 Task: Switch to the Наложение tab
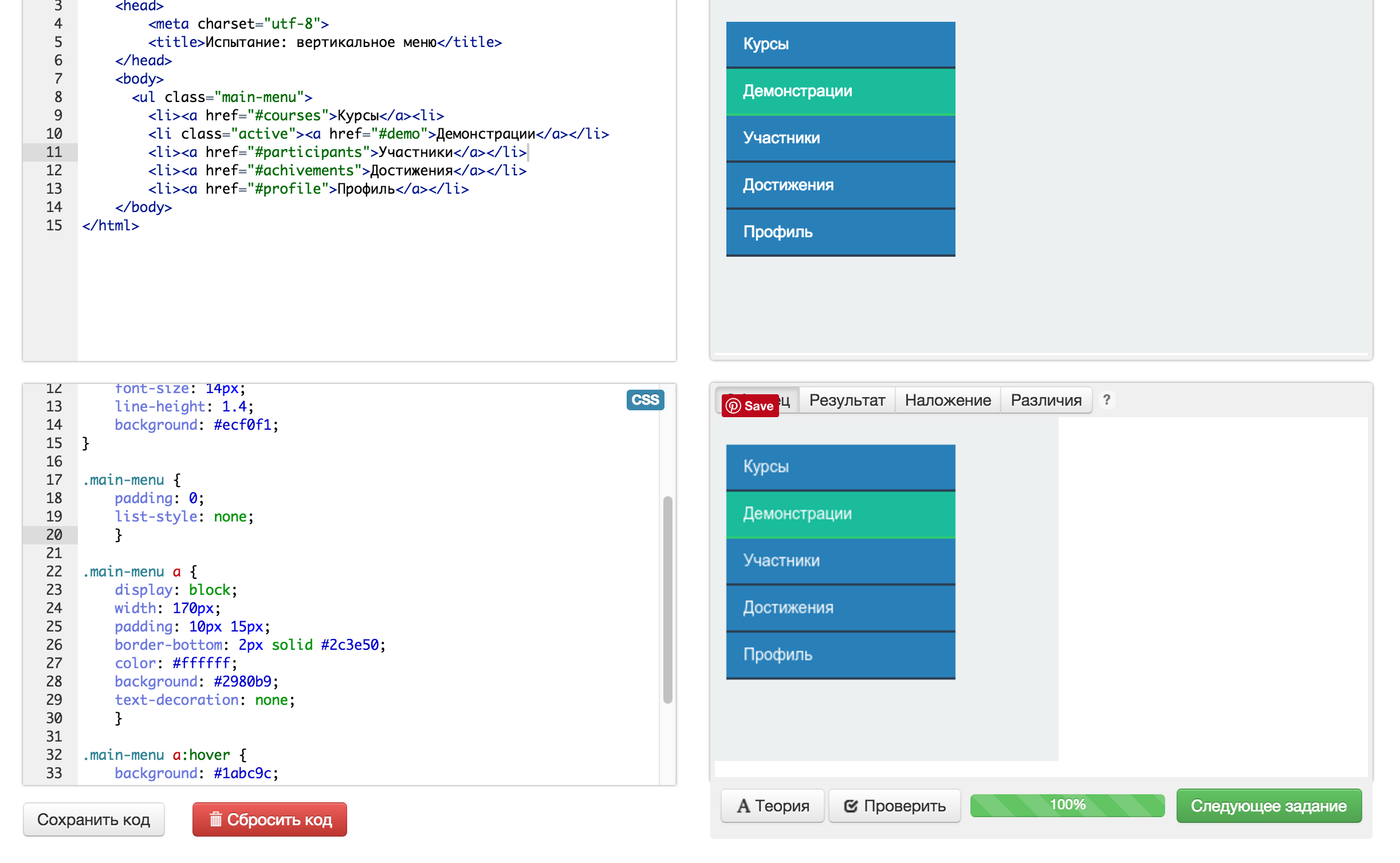pyautogui.click(x=948, y=400)
